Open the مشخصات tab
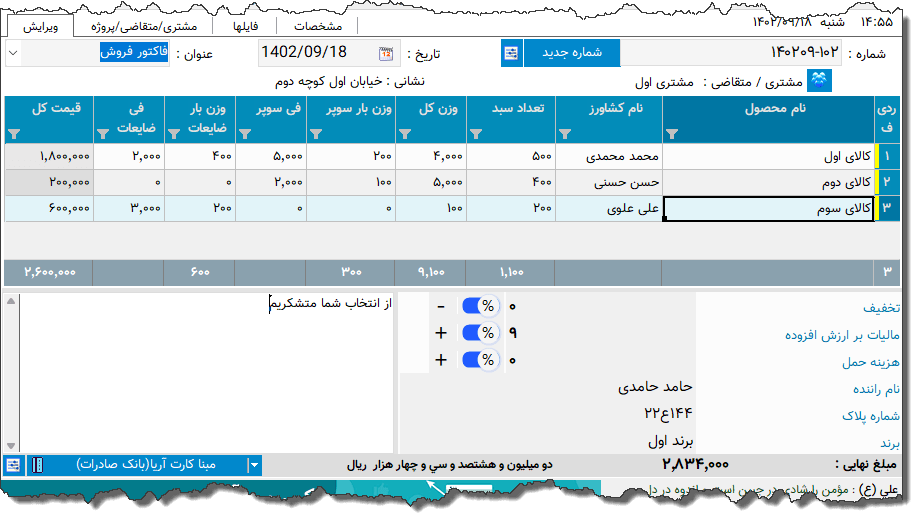 tap(318, 26)
